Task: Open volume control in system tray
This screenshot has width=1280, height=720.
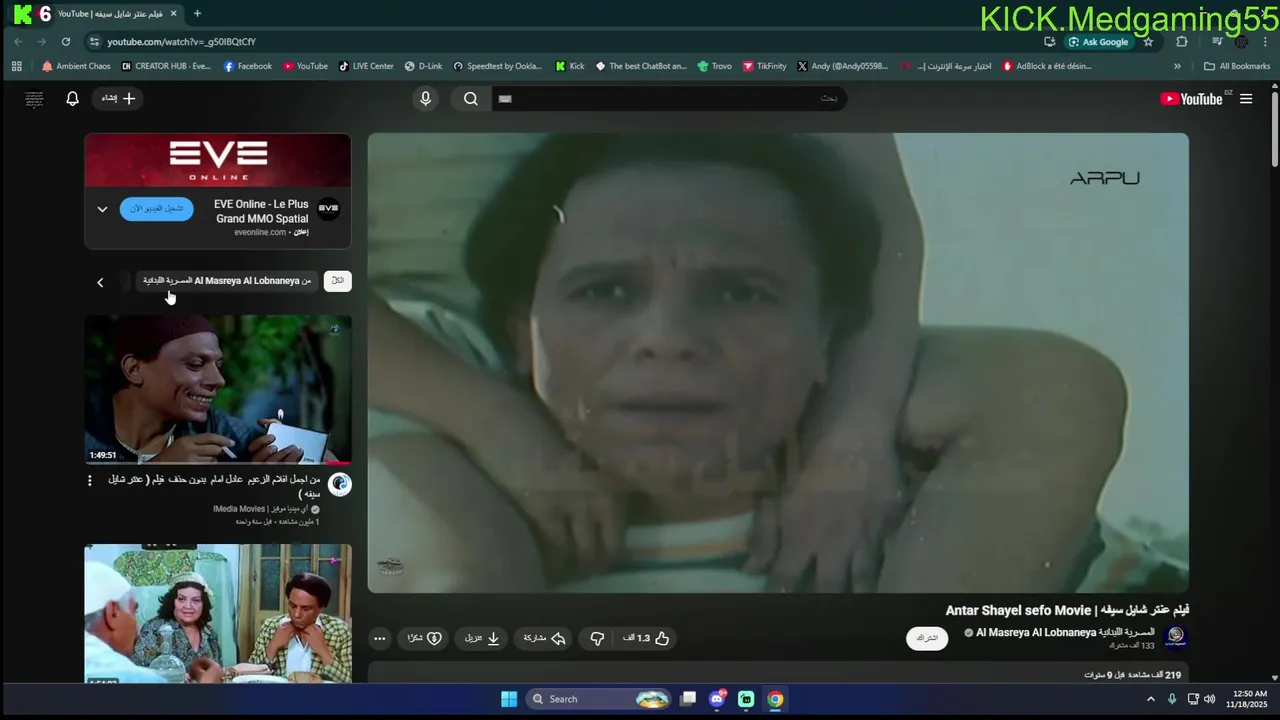Action: point(1209,699)
